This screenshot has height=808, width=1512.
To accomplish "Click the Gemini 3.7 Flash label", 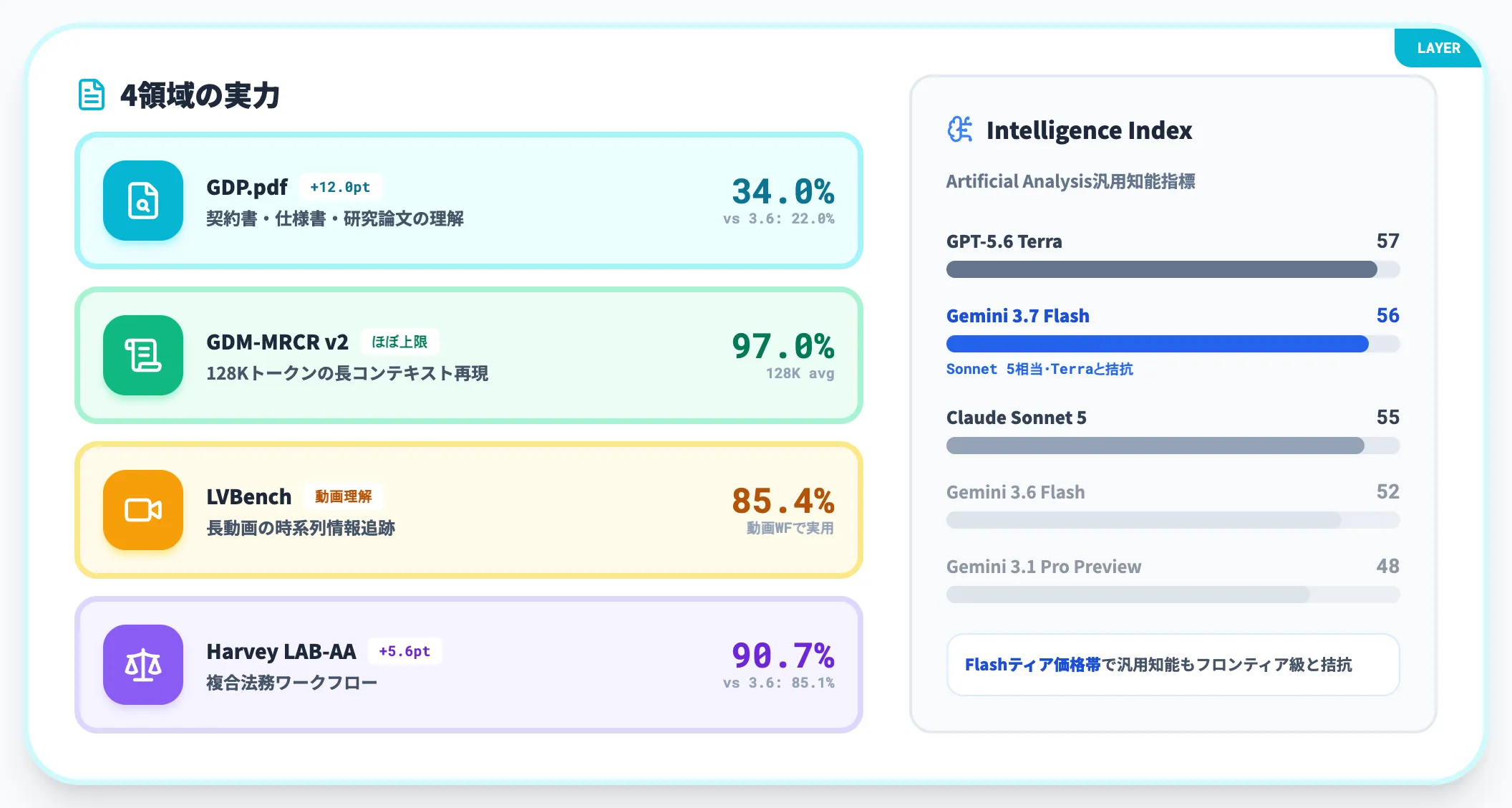I will (1018, 316).
